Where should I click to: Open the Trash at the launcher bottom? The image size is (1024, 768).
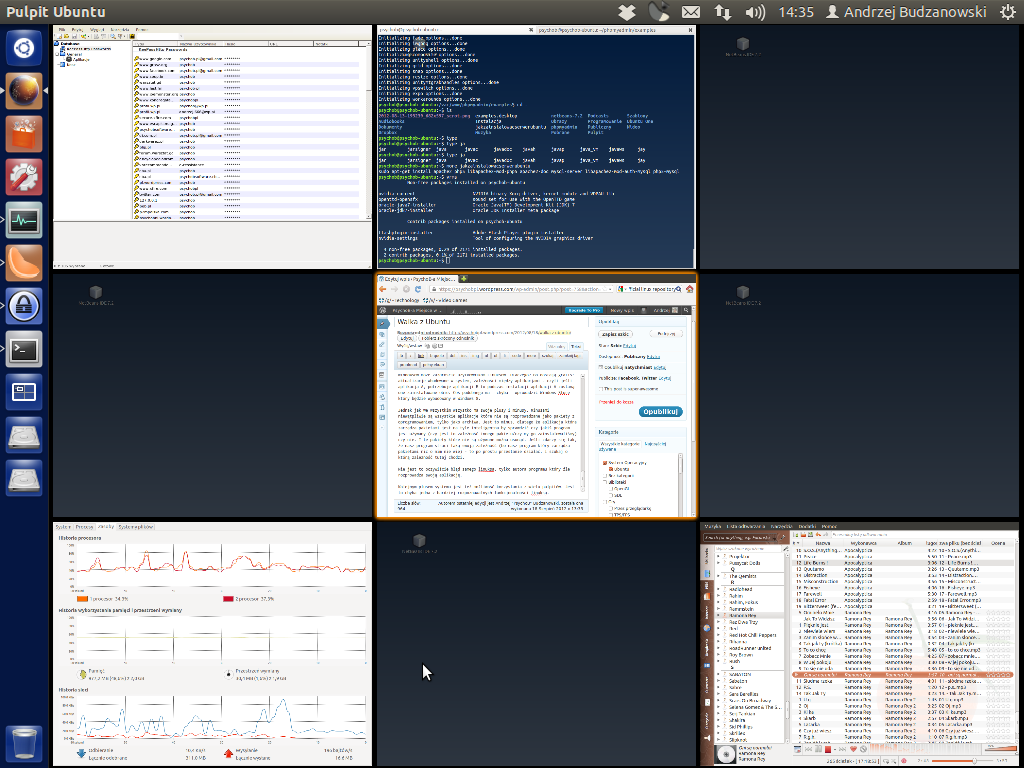(x=25, y=743)
